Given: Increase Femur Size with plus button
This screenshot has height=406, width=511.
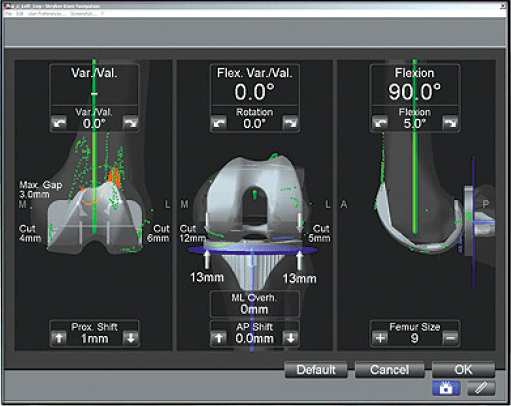Looking at the screenshot, I should point(380,338).
